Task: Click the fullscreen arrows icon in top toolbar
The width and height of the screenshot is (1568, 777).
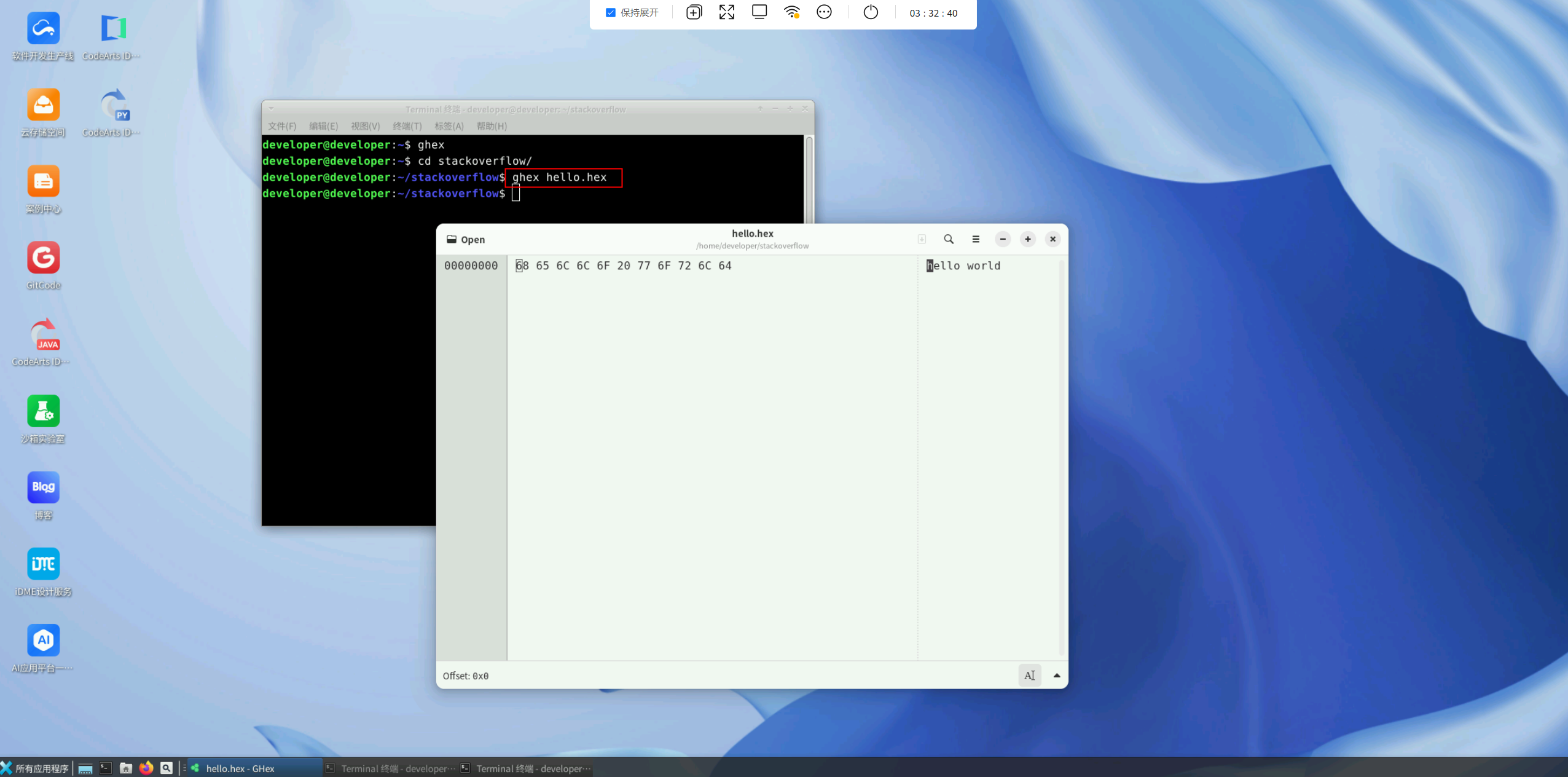Action: point(727,12)
